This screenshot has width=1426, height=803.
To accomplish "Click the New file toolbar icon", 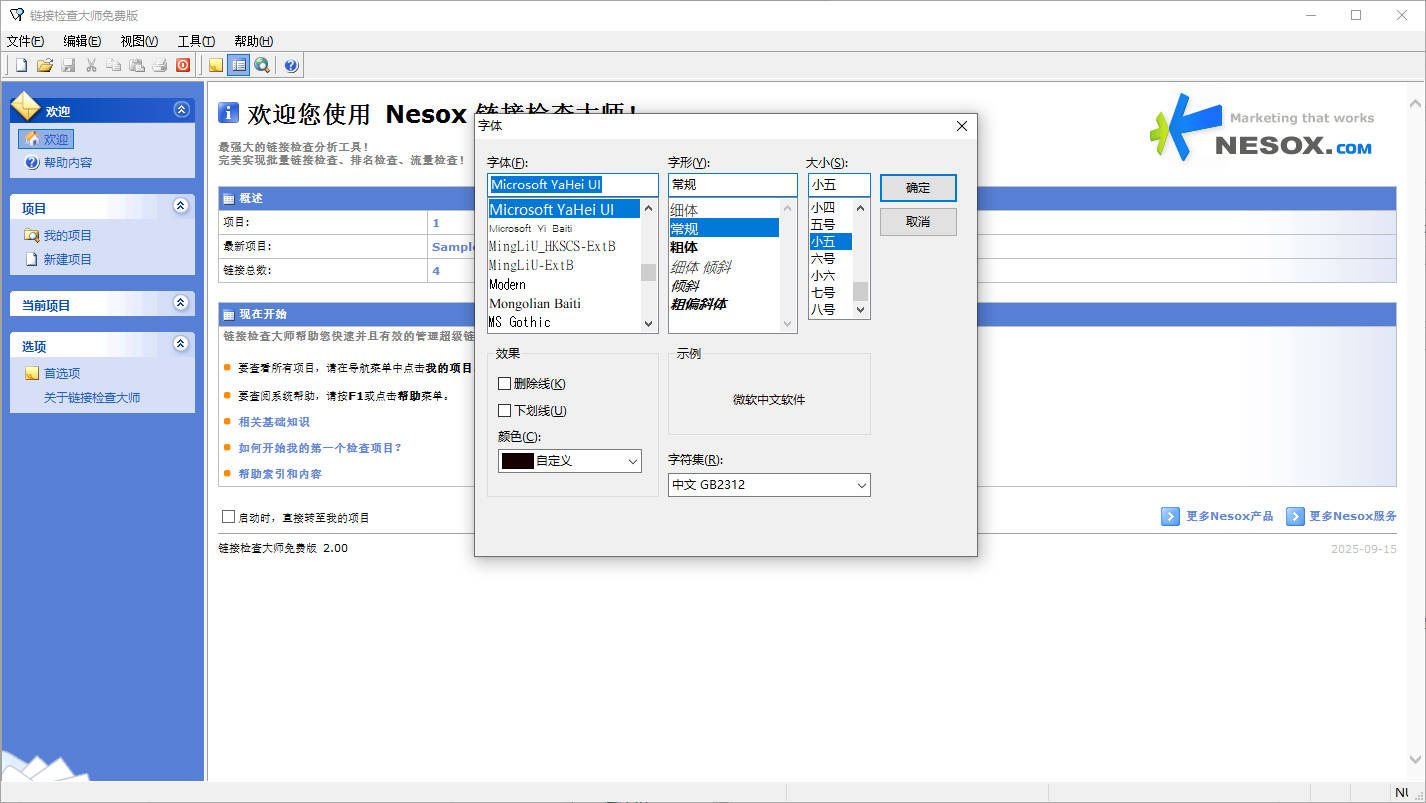I will [x=21, y=65].
